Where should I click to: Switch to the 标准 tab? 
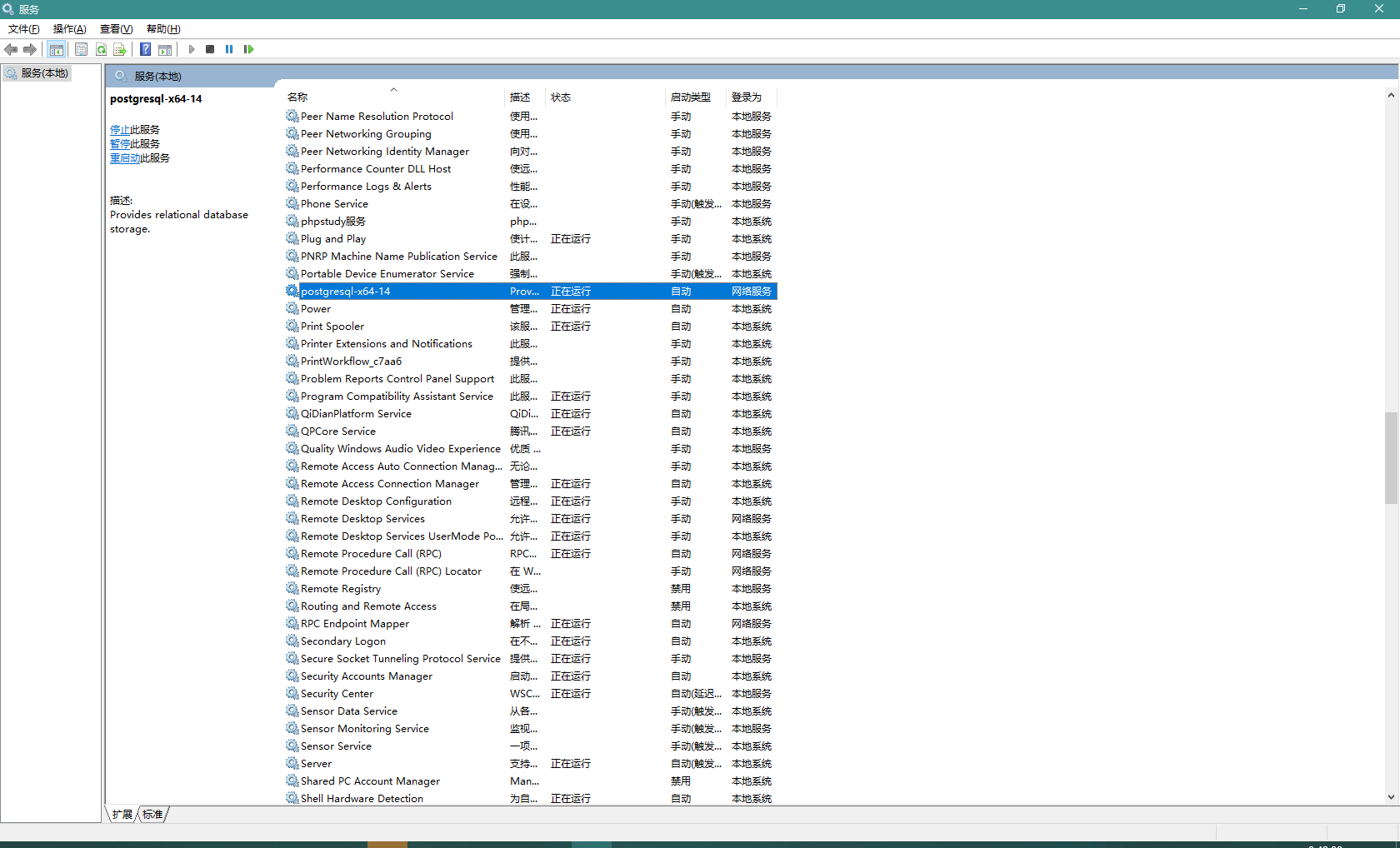click(x=153, y=815)
